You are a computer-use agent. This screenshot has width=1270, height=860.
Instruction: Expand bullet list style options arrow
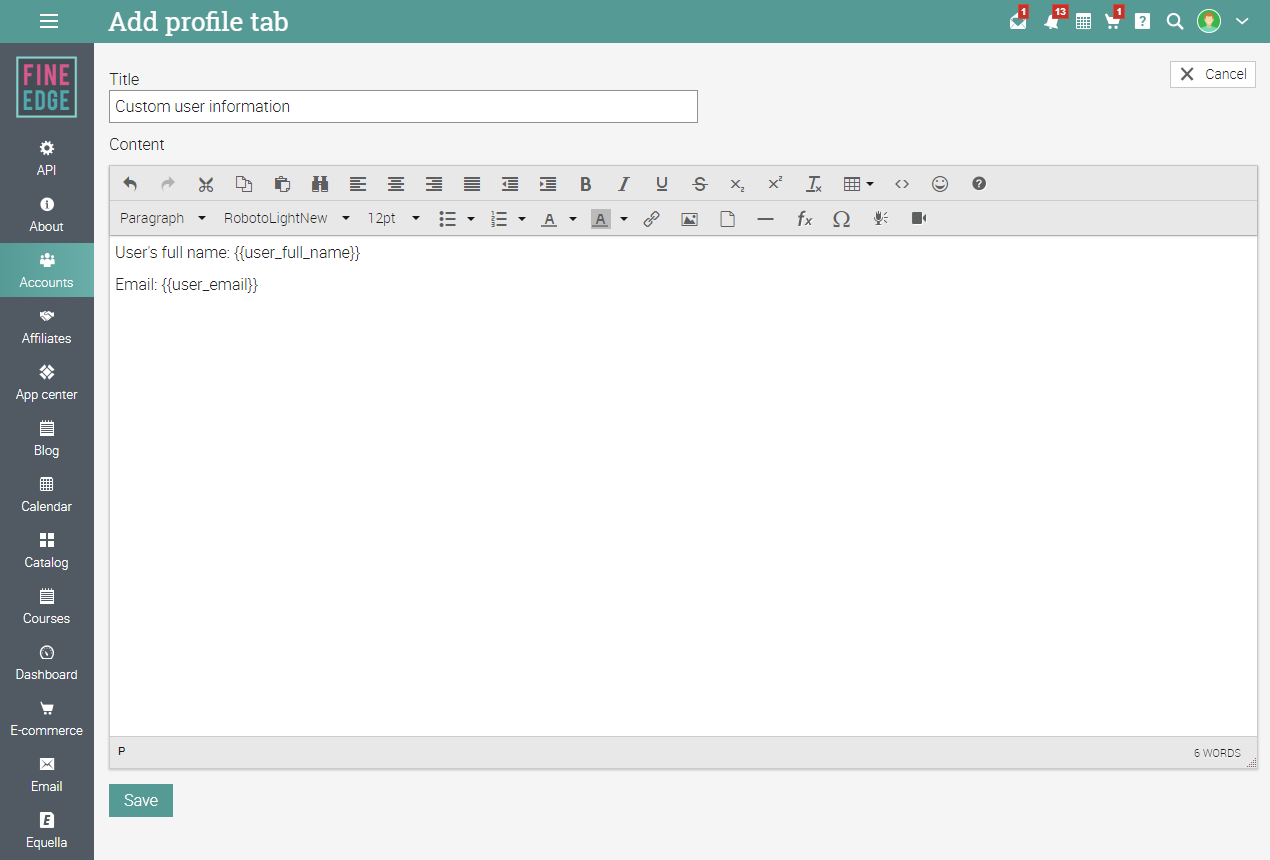[x=471, y=219]
